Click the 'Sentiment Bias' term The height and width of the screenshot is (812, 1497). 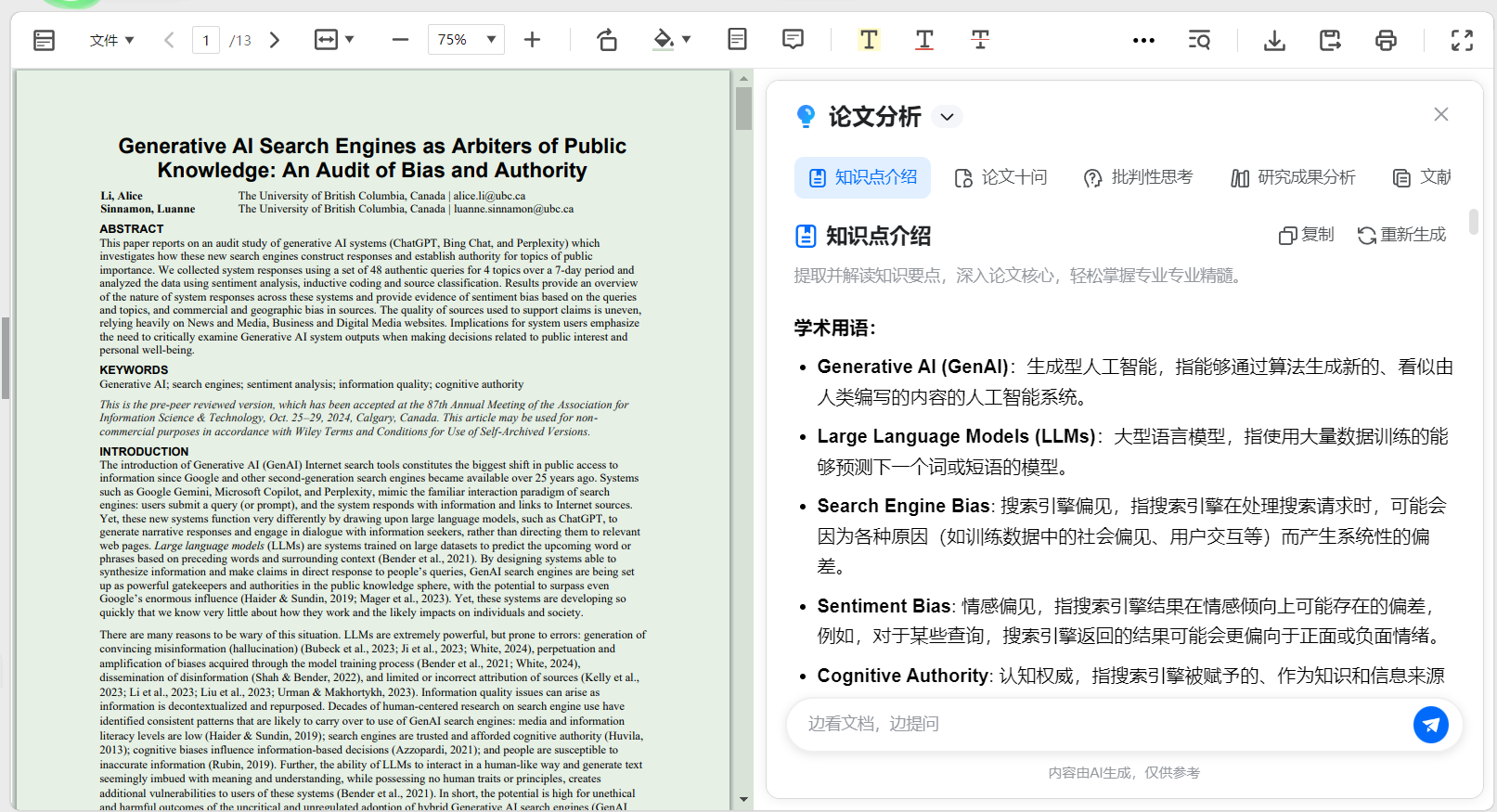pyautogui.click(x=884, y=606)
